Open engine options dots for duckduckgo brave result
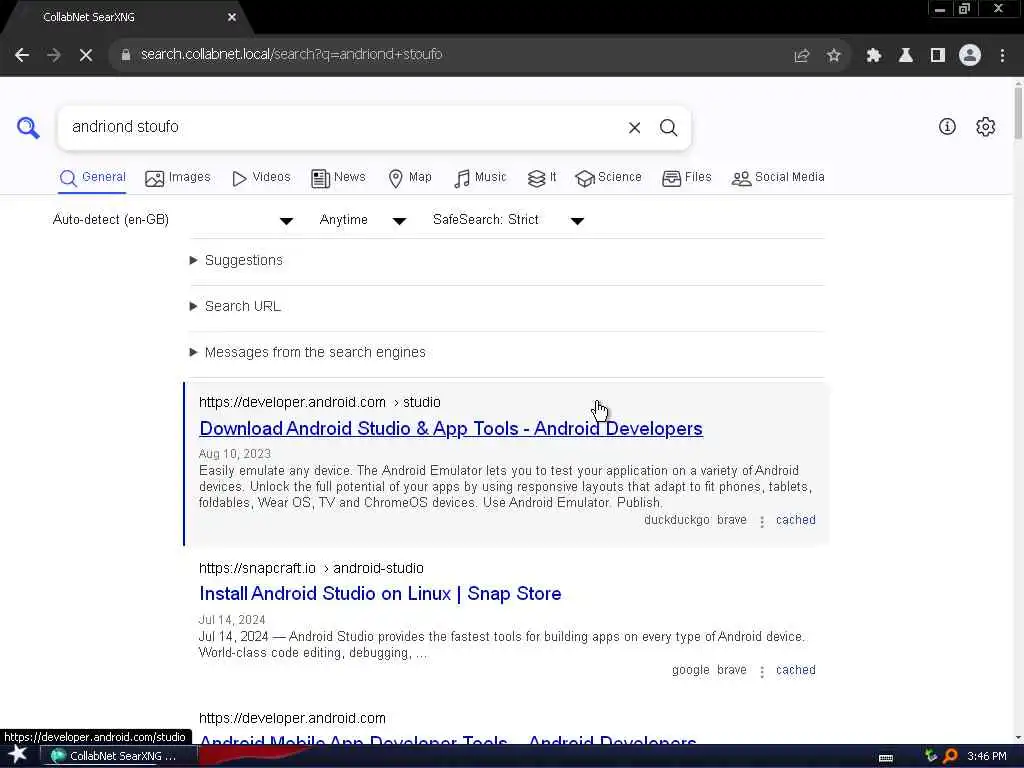This screenshot has width=1024, height=768. [761, 521]
